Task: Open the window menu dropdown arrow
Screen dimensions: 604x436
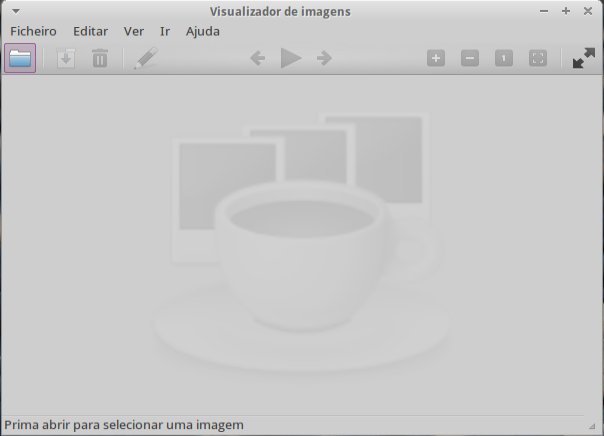Action: [x=16, y=11]
